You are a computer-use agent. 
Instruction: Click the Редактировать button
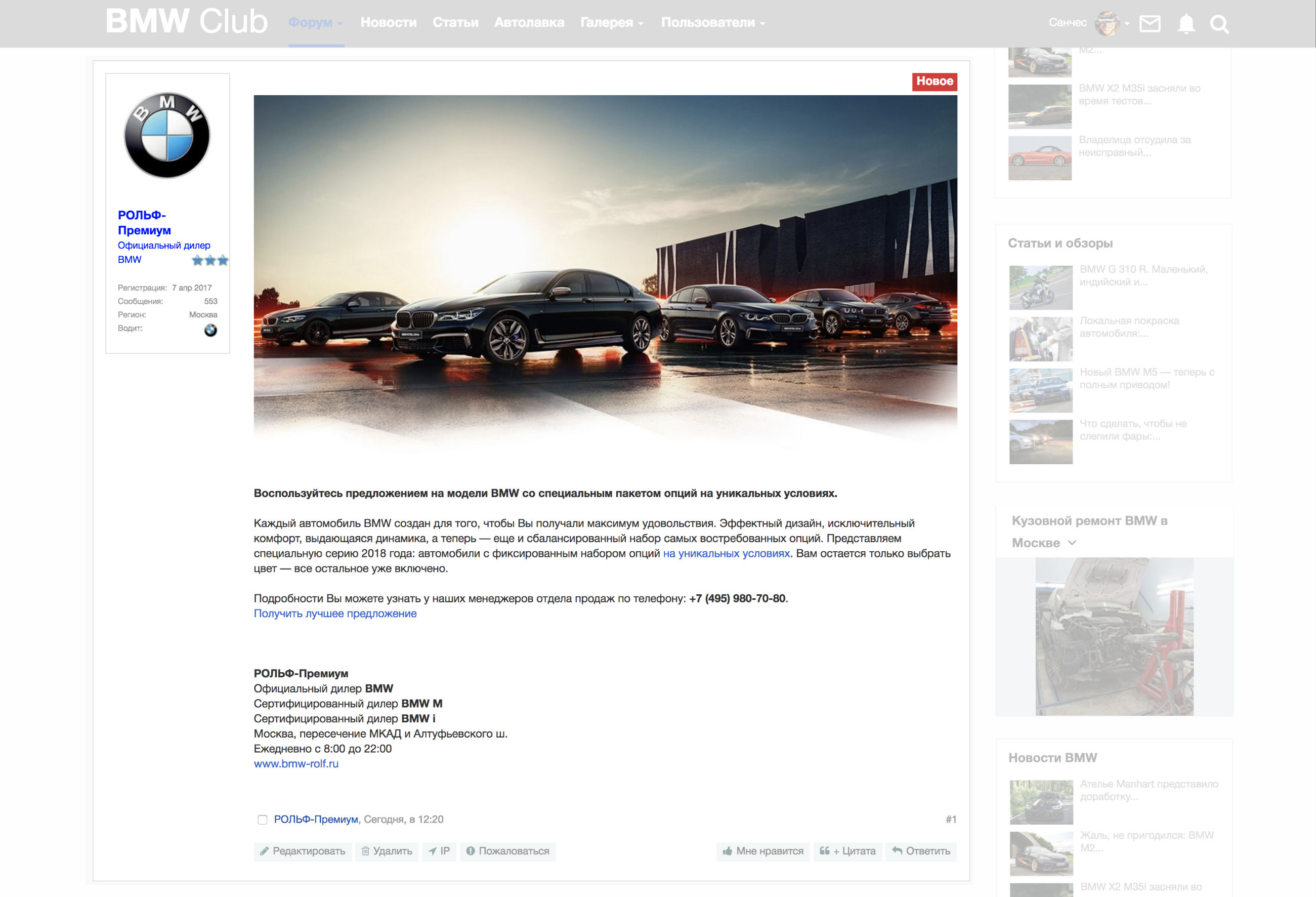pyautogui.click(x=303, y=851)
